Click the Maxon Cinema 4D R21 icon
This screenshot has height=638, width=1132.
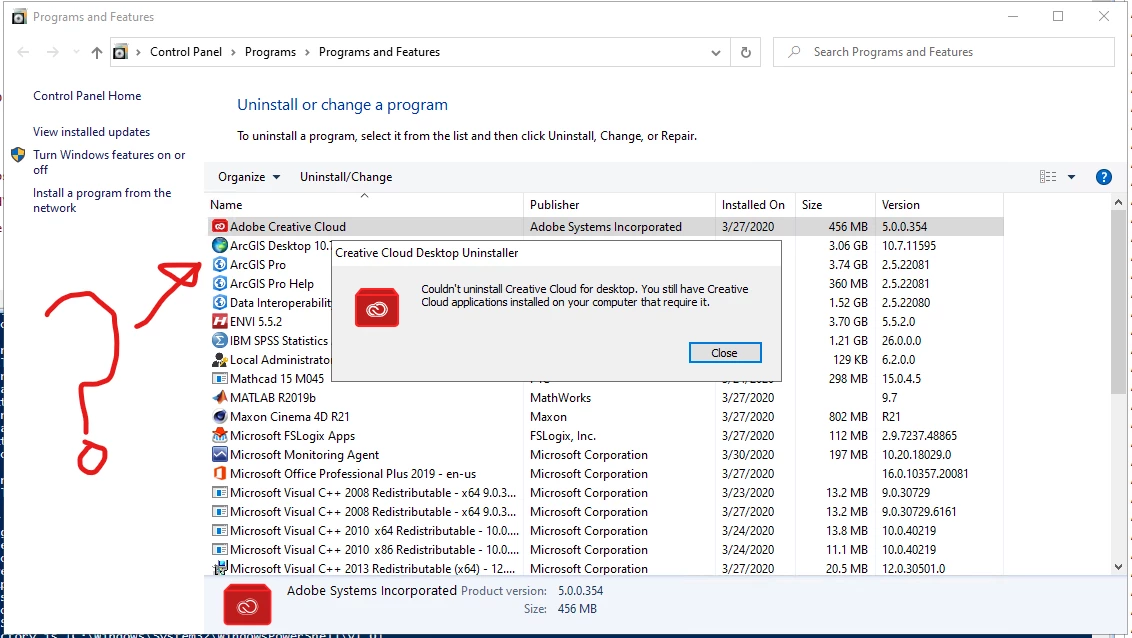pos(219,416)
